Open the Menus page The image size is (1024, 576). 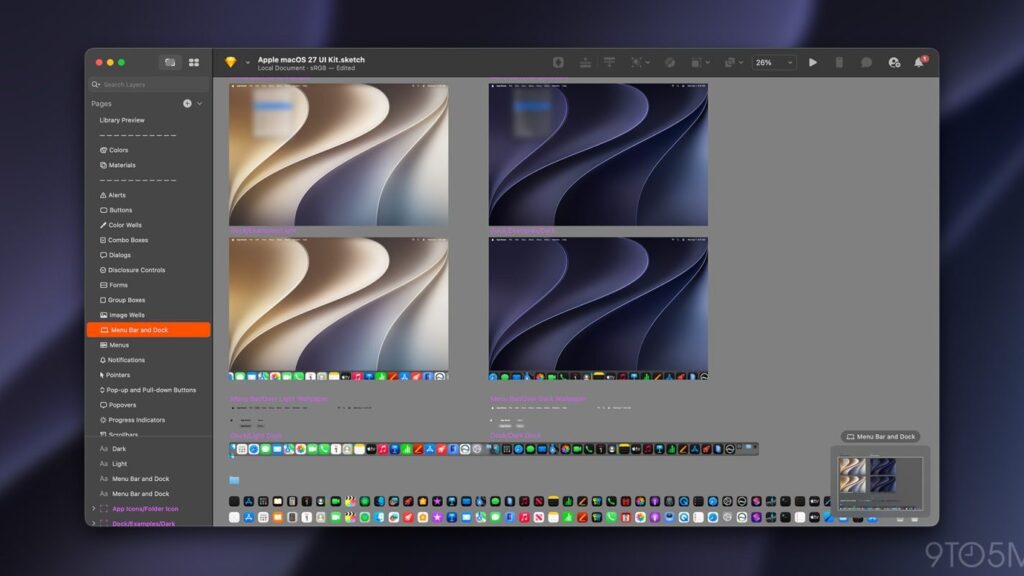click(115, 345)
